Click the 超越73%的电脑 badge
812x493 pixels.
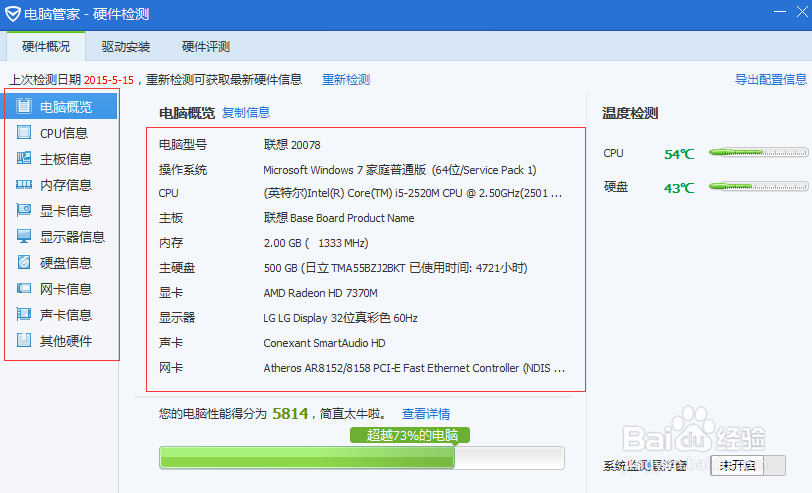410,435
